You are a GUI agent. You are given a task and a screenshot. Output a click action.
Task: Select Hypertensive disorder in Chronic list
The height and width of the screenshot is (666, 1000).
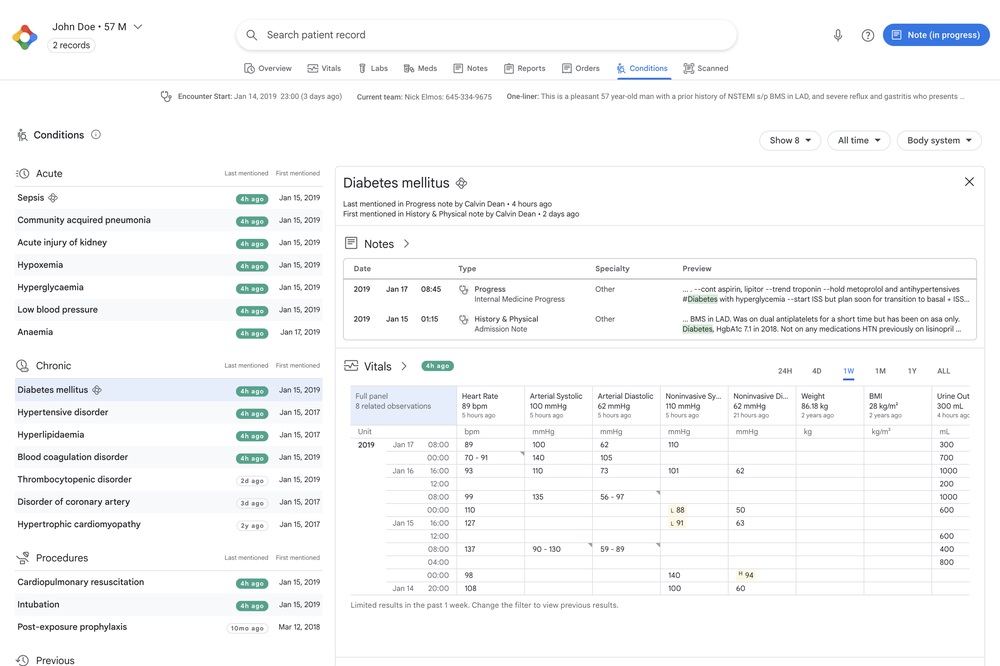pyautogui.click(x=63, y=412)
